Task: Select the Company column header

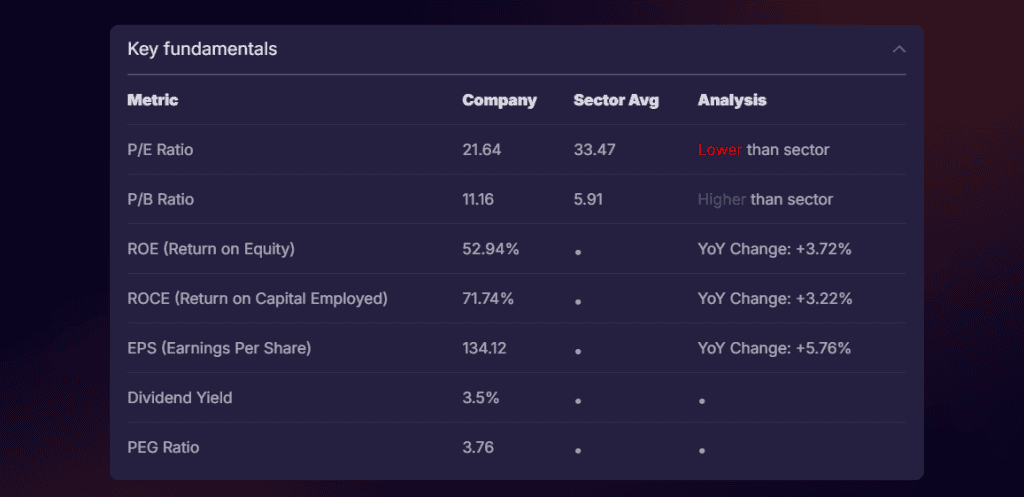Action: tap(499, 100)
